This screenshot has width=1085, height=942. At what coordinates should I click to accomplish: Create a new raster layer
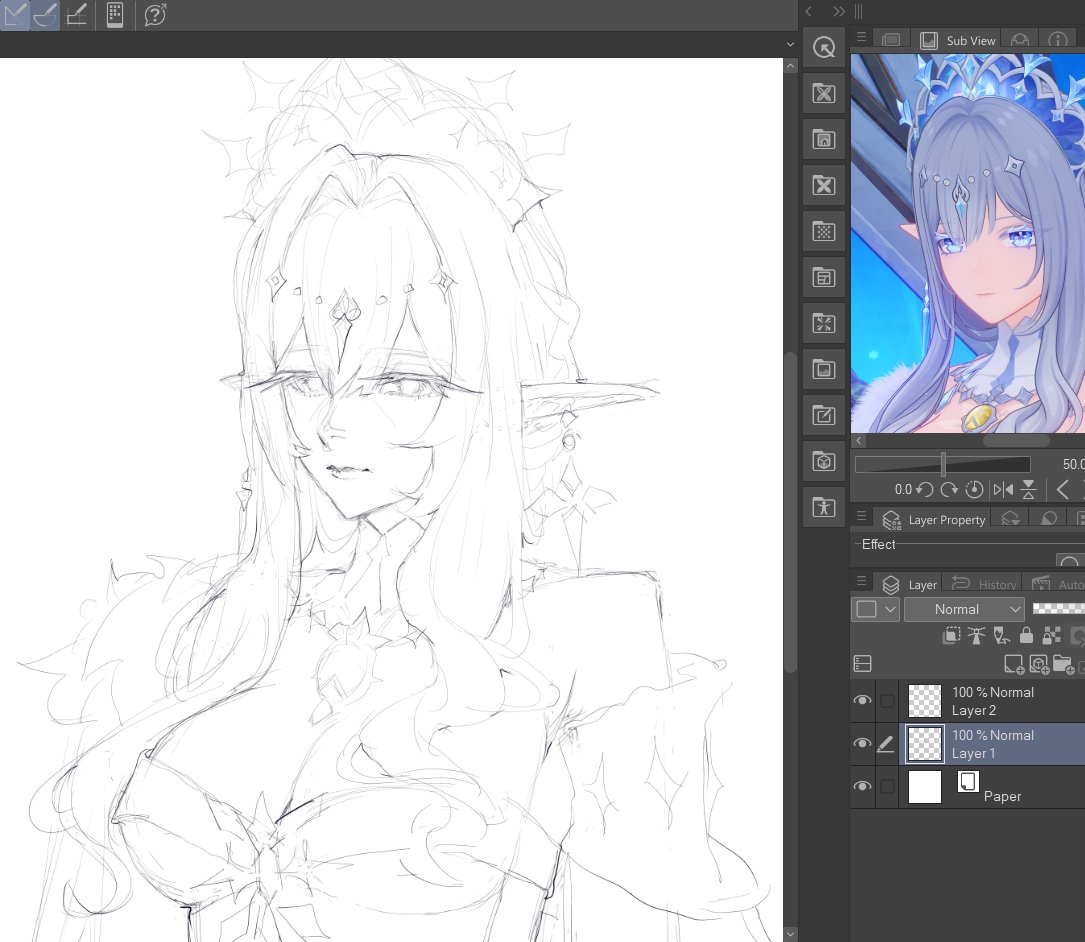tap(1013, 664)
